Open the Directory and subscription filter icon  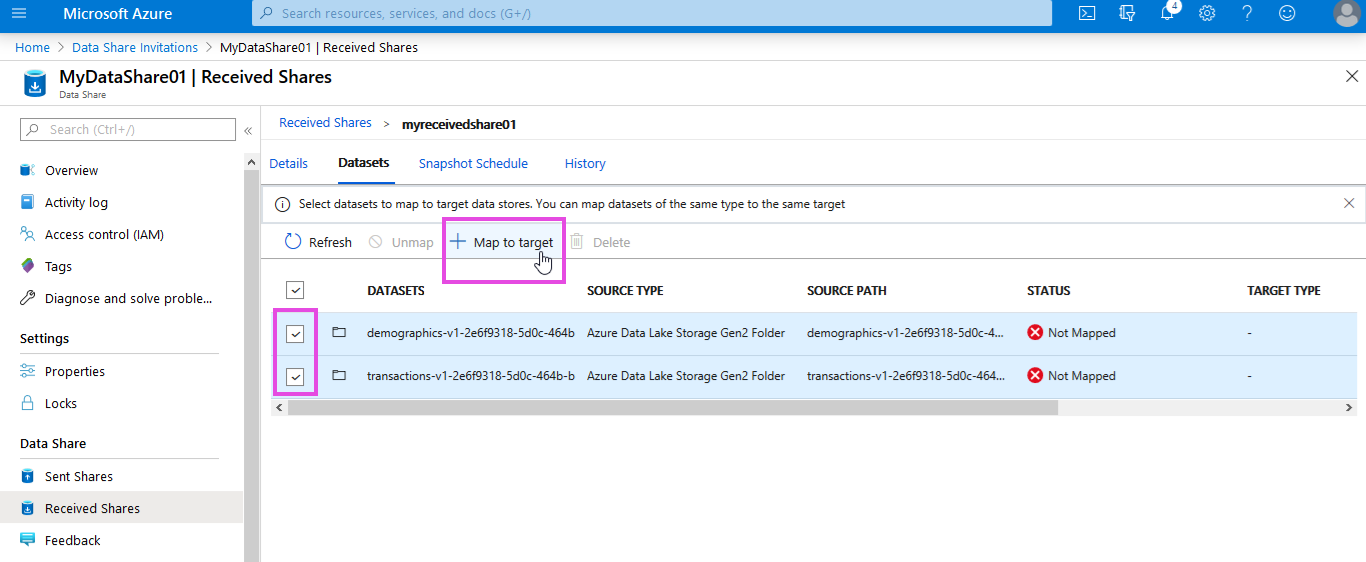coord(1127,13)
